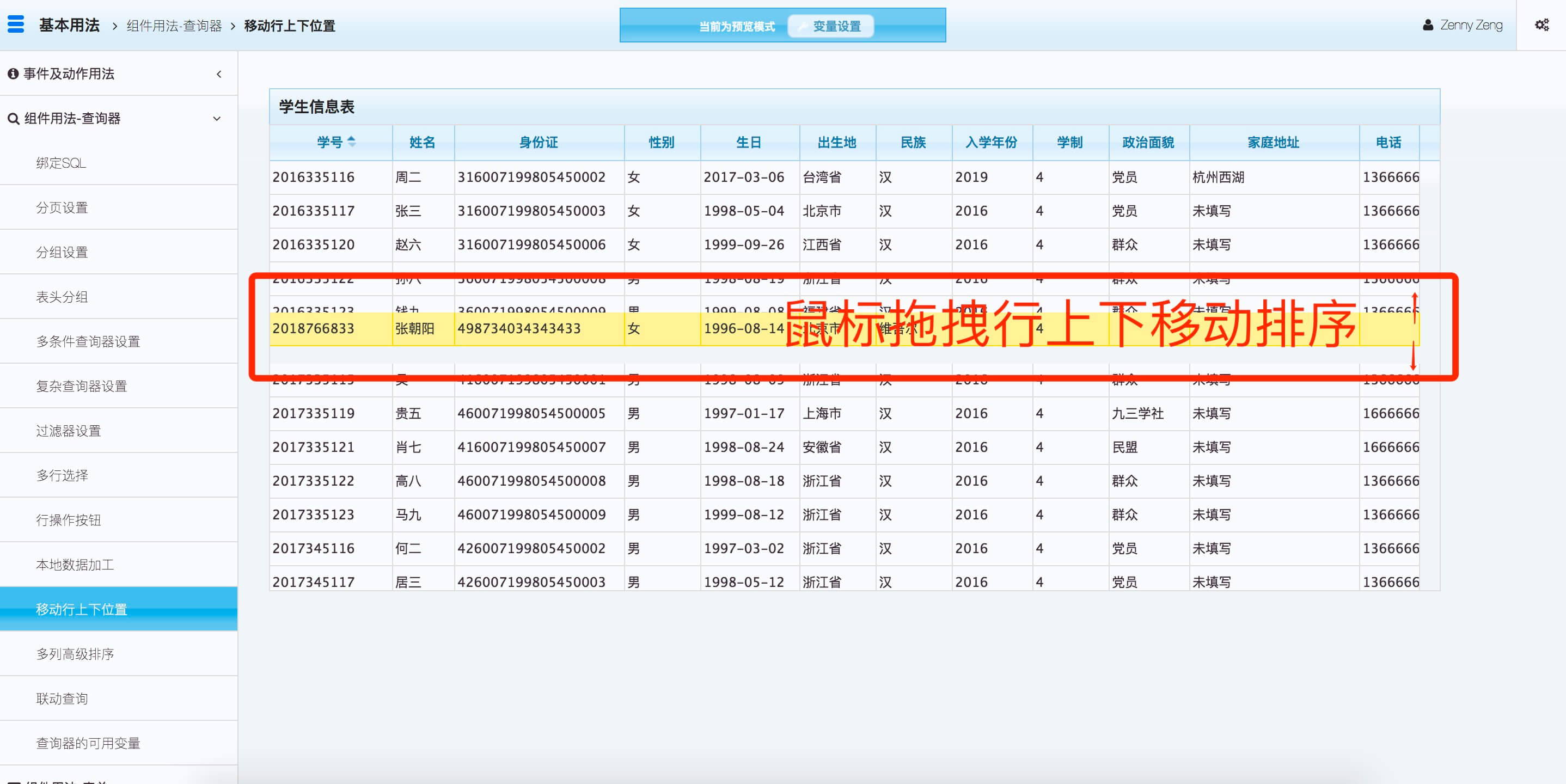Click the 基本用法 breadcrumb title
1566x784 pixels.
coord(69,25)
